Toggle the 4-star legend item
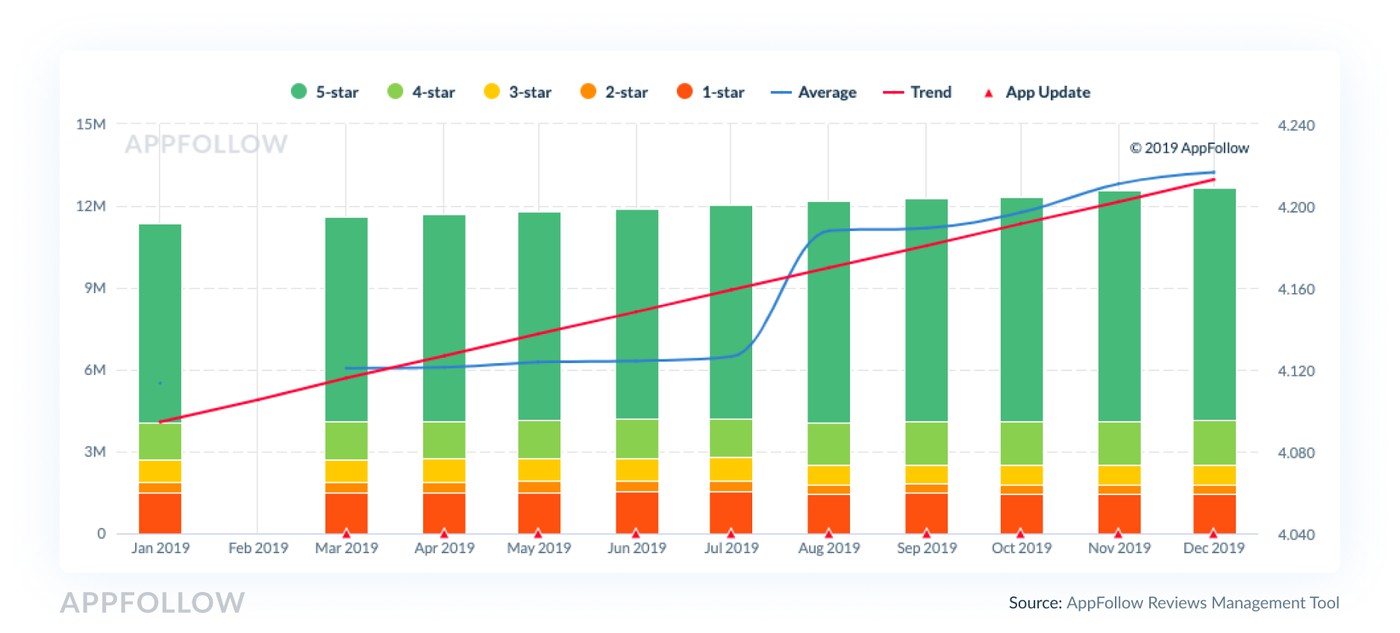Screen dimensions: 1400x633 pyautogui.click(x=421, y=92)
